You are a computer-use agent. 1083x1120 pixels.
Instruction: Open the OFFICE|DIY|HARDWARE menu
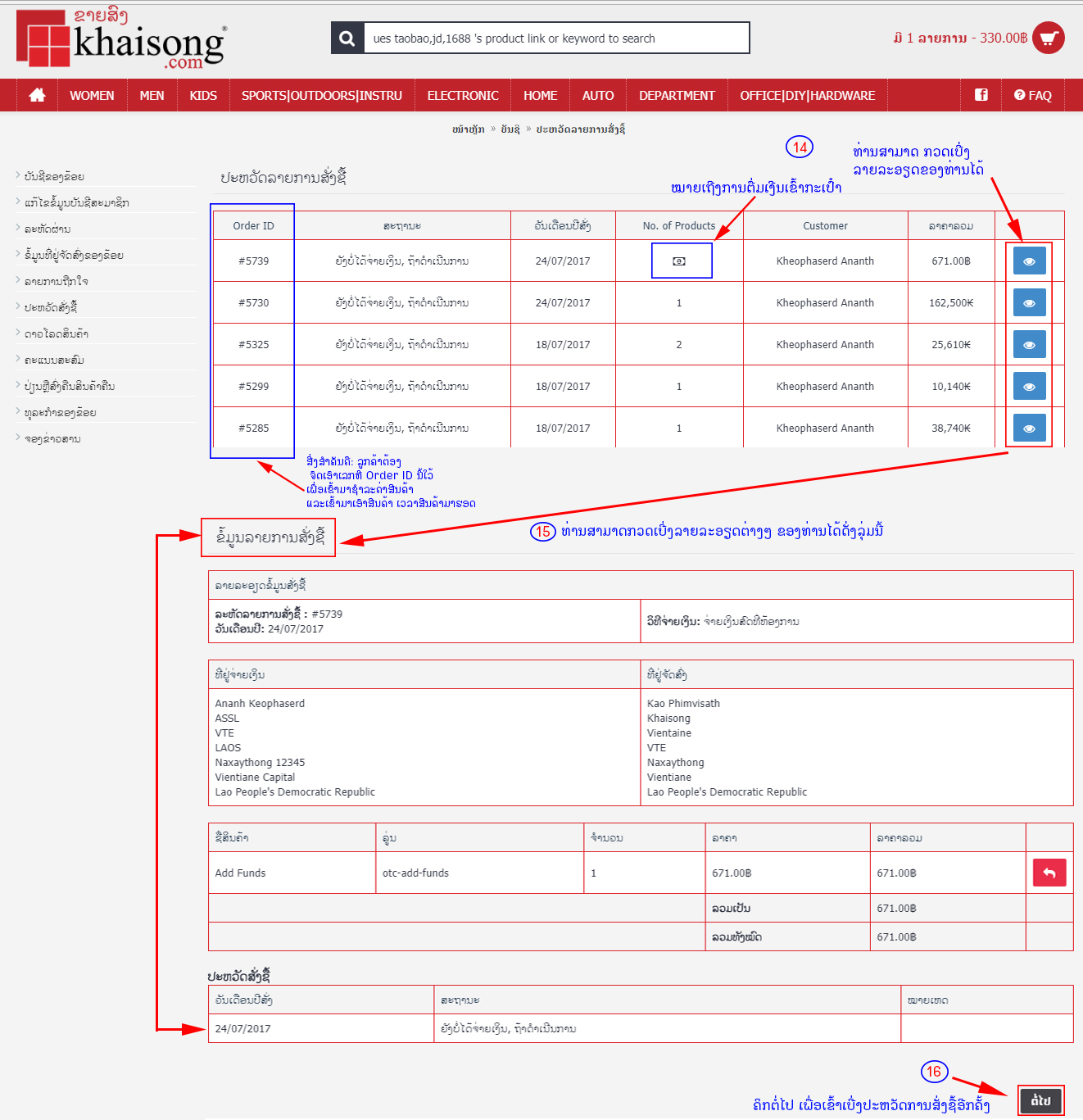(808, 95)
